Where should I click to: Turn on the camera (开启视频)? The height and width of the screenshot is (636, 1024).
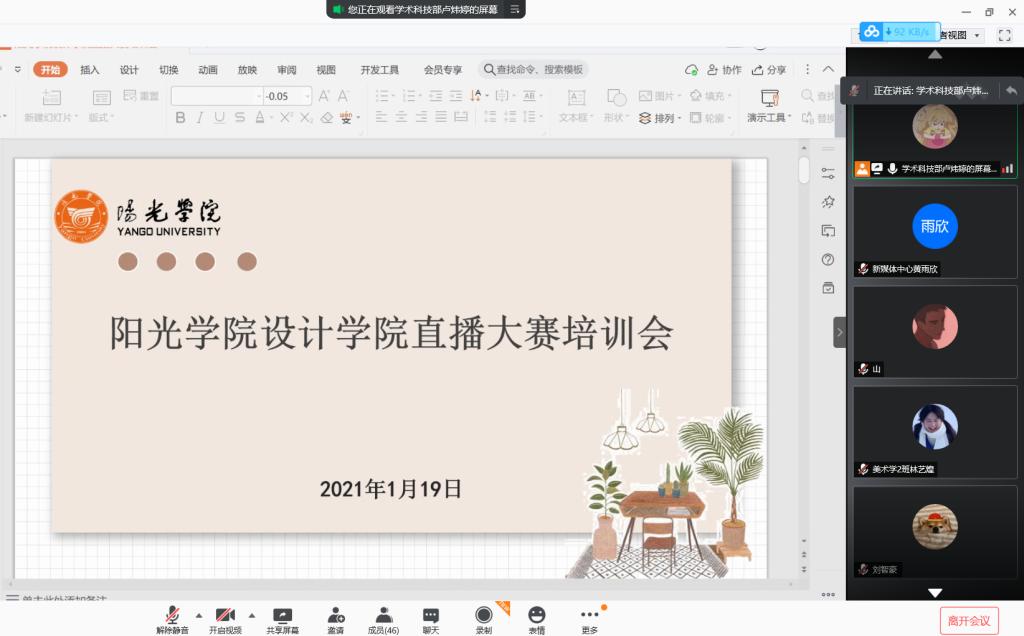tap(225, 617)
